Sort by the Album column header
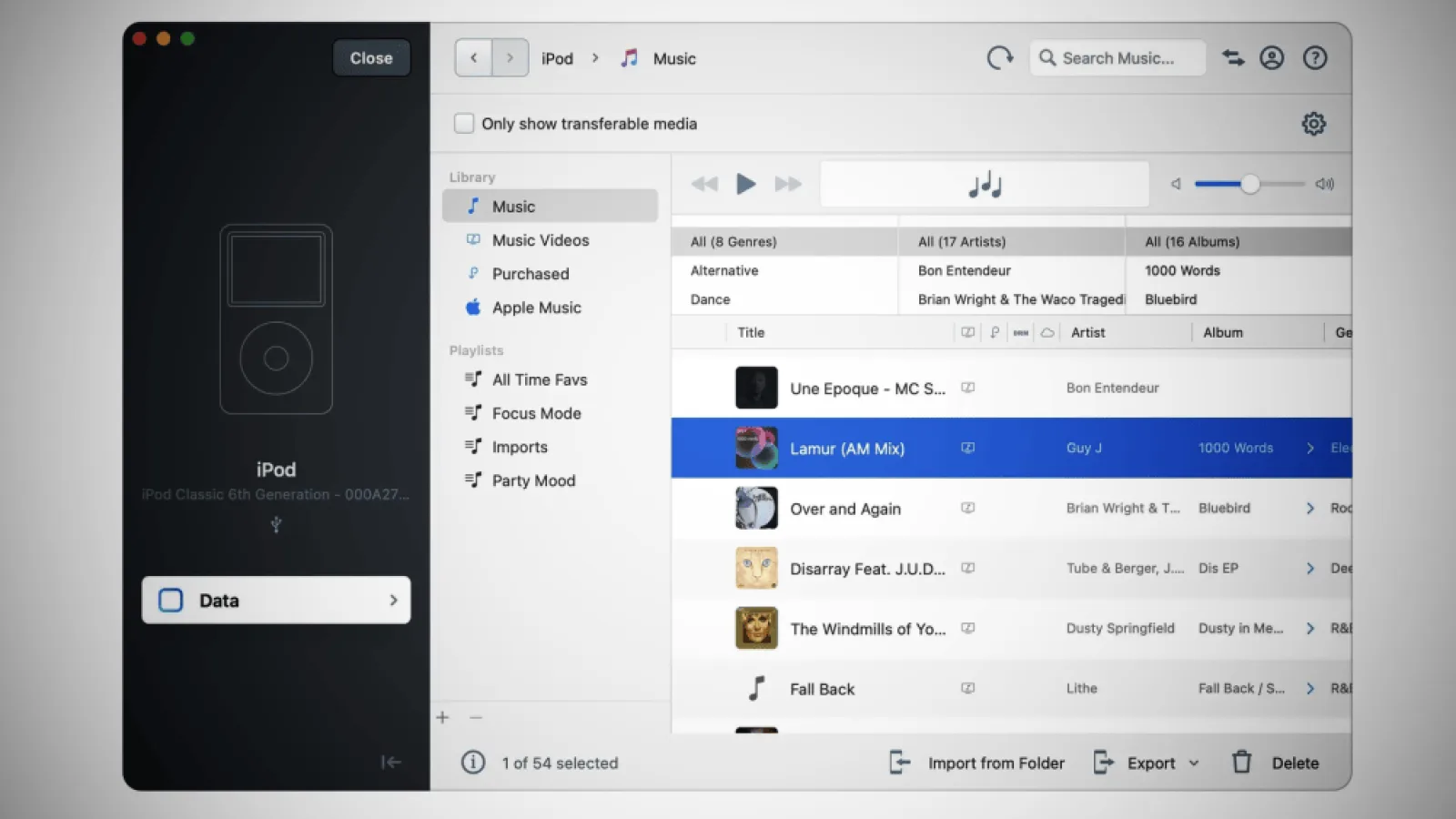 pos(1222,333)
